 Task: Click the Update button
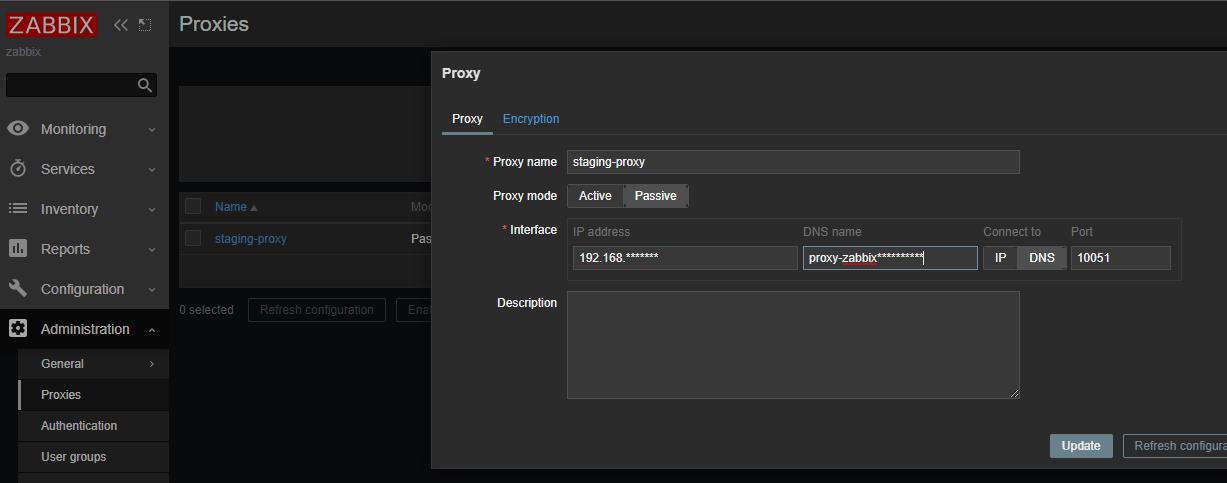point(1081,446)
